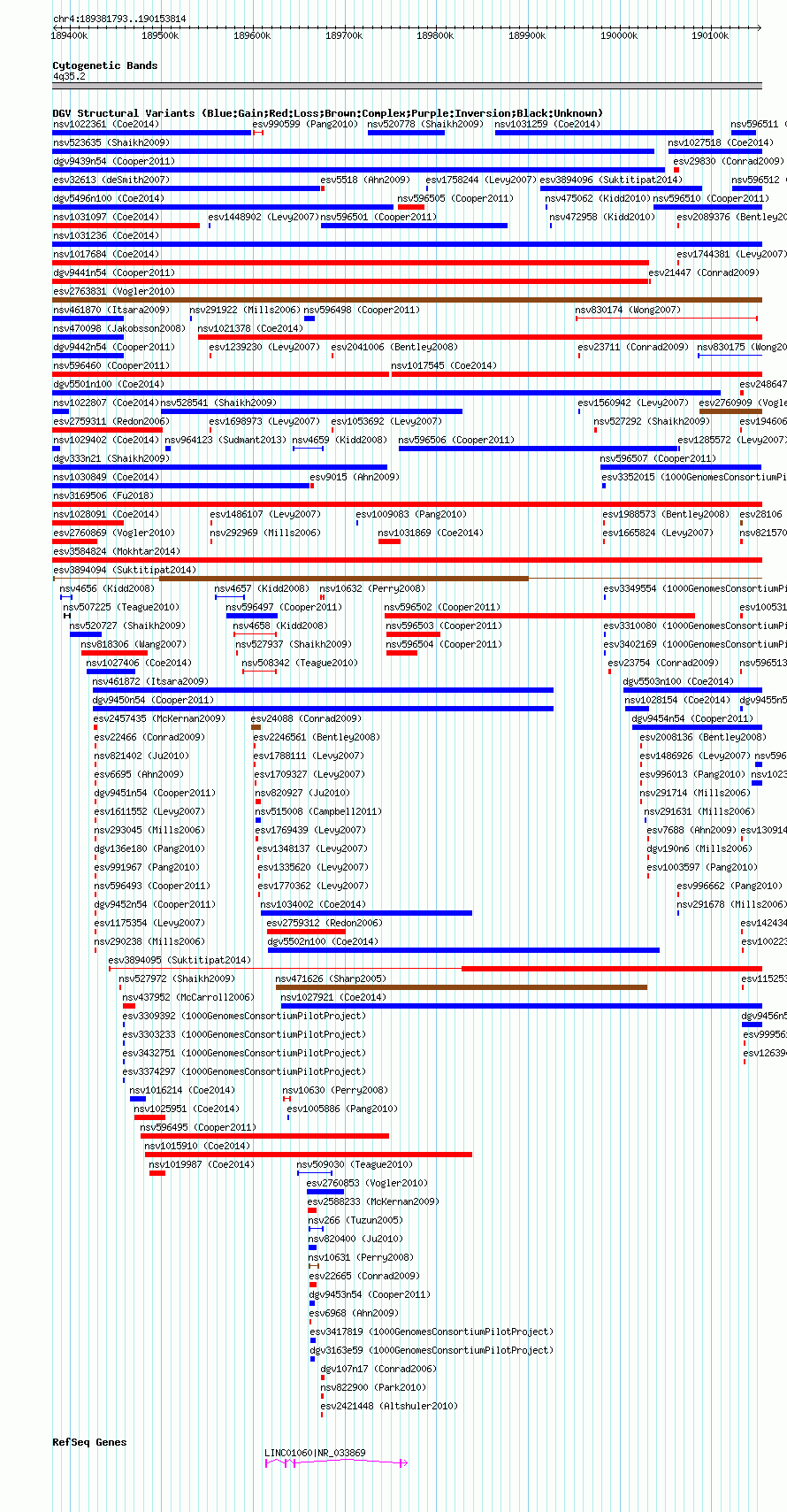The height and width of the screenshot is (1512, 787).
Task: Click esv3584824 (Mokhtar2014) label
Action: point(116,551)
